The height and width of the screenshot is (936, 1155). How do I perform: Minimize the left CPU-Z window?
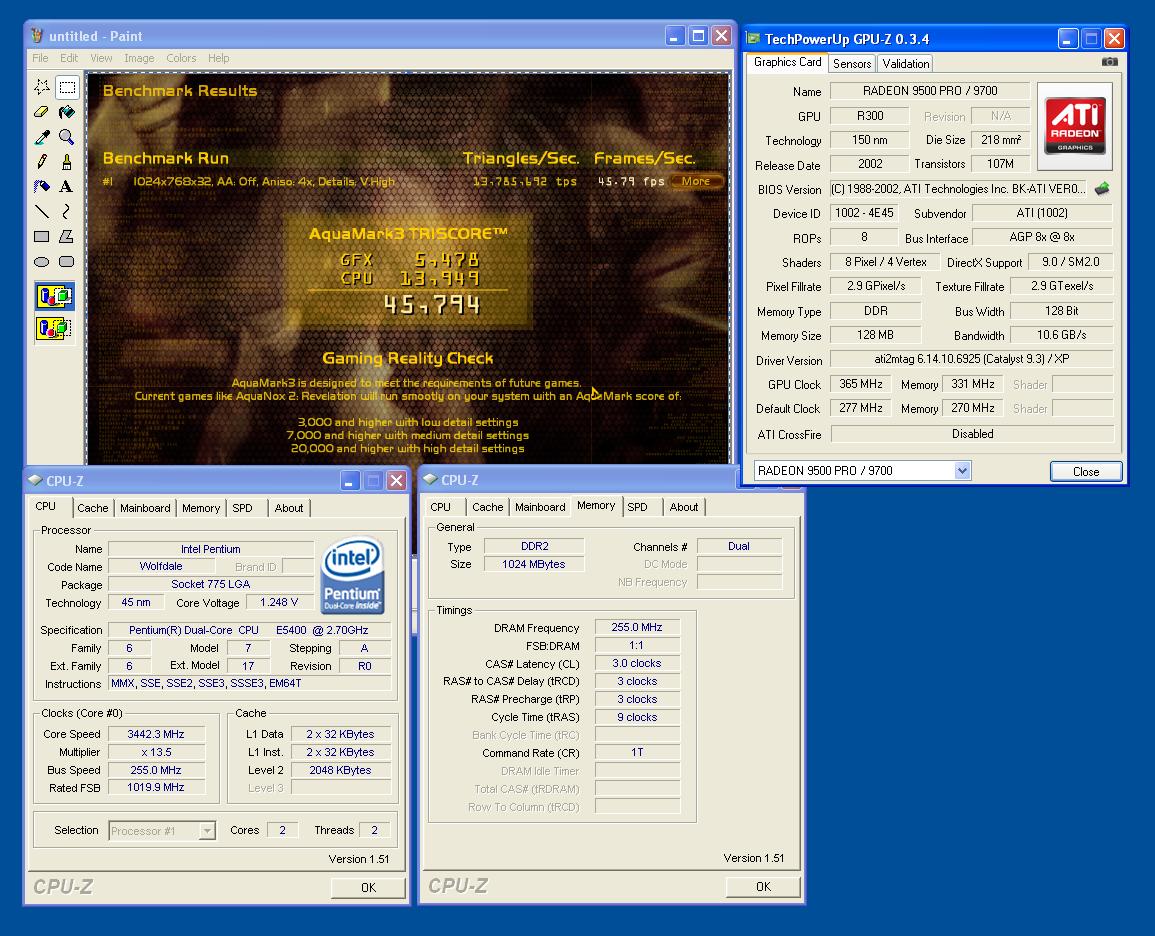(350, 481)
